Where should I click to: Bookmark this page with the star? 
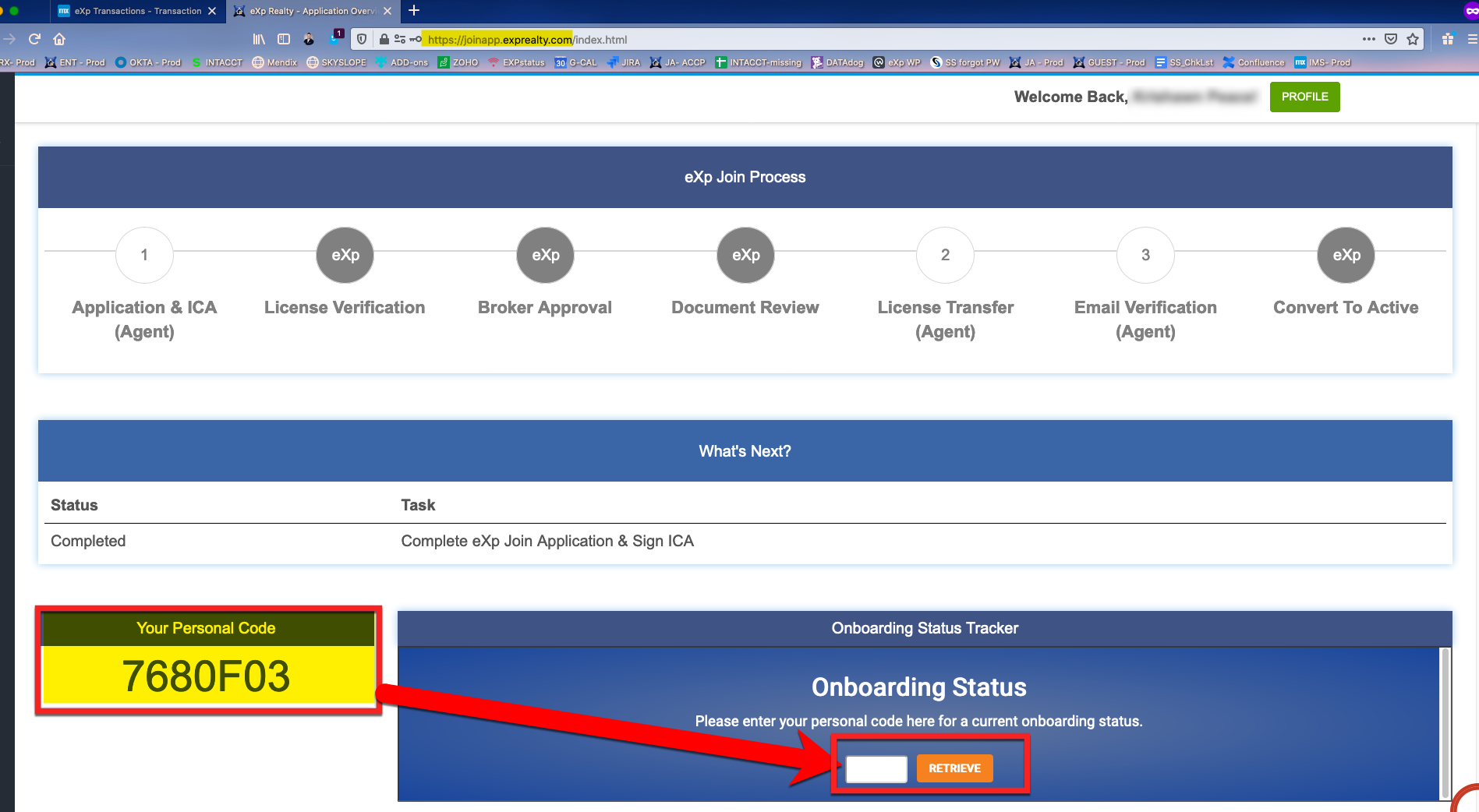(1413, 39)
